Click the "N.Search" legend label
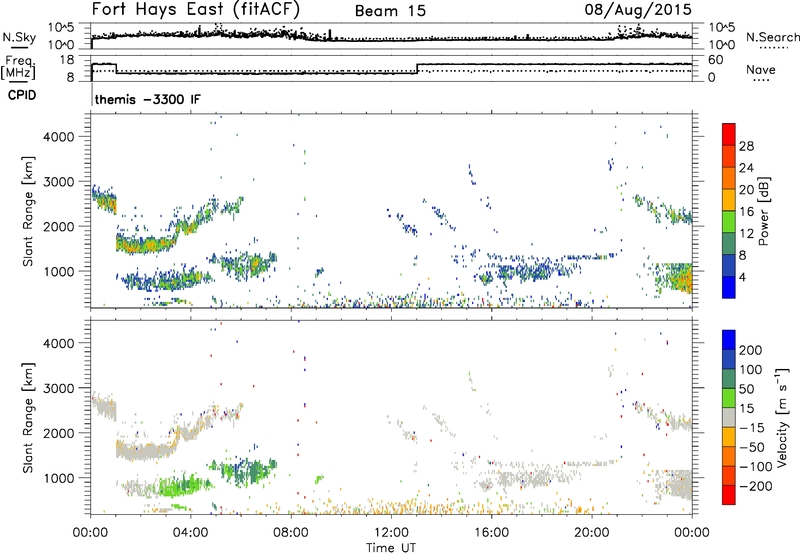The height and width of the screenshot is (554, 800). (772, 37)
